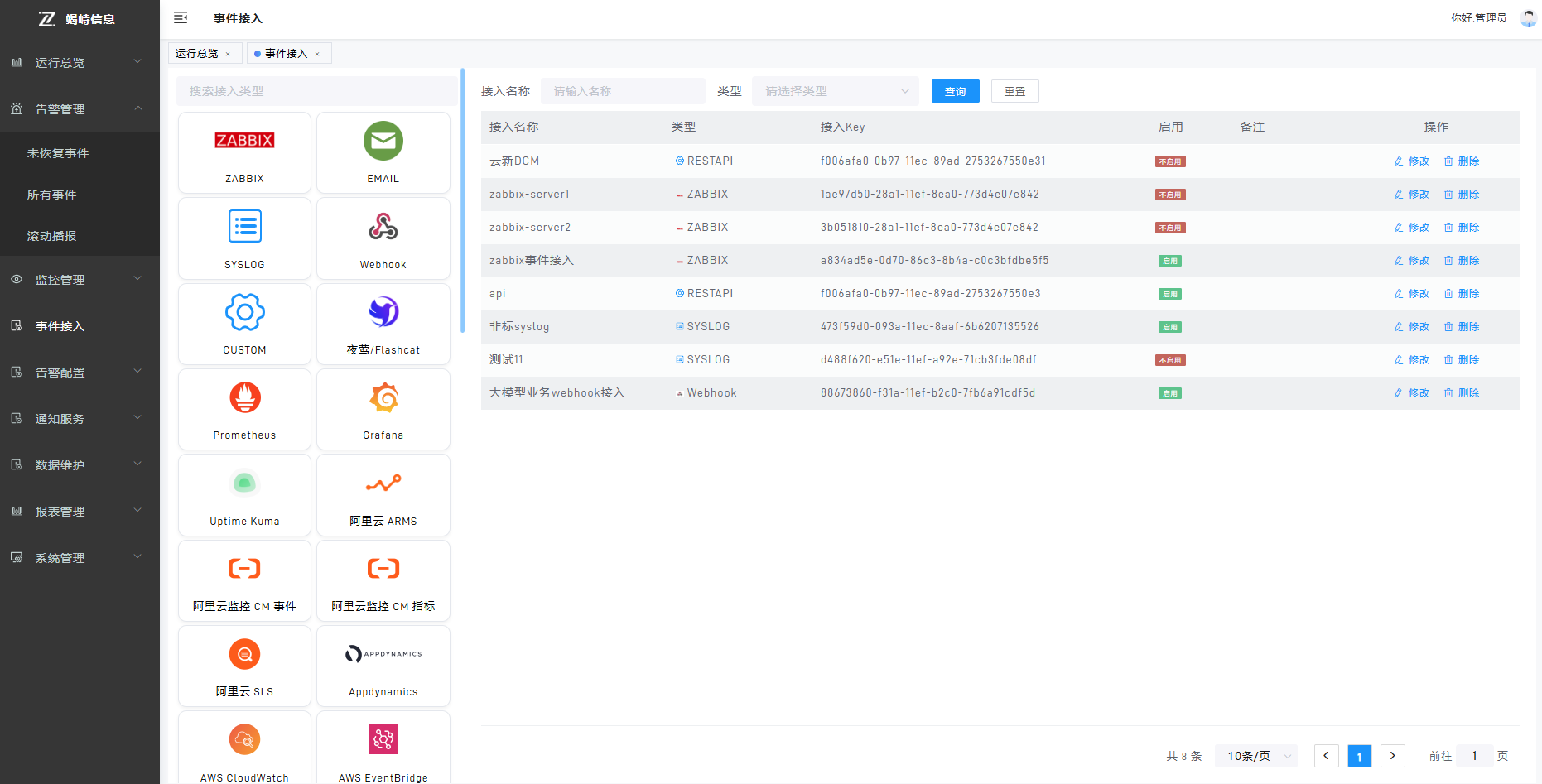Open the Appdynamics integration card
This screenshot has width=1542, height=784.
coord(383,666)
